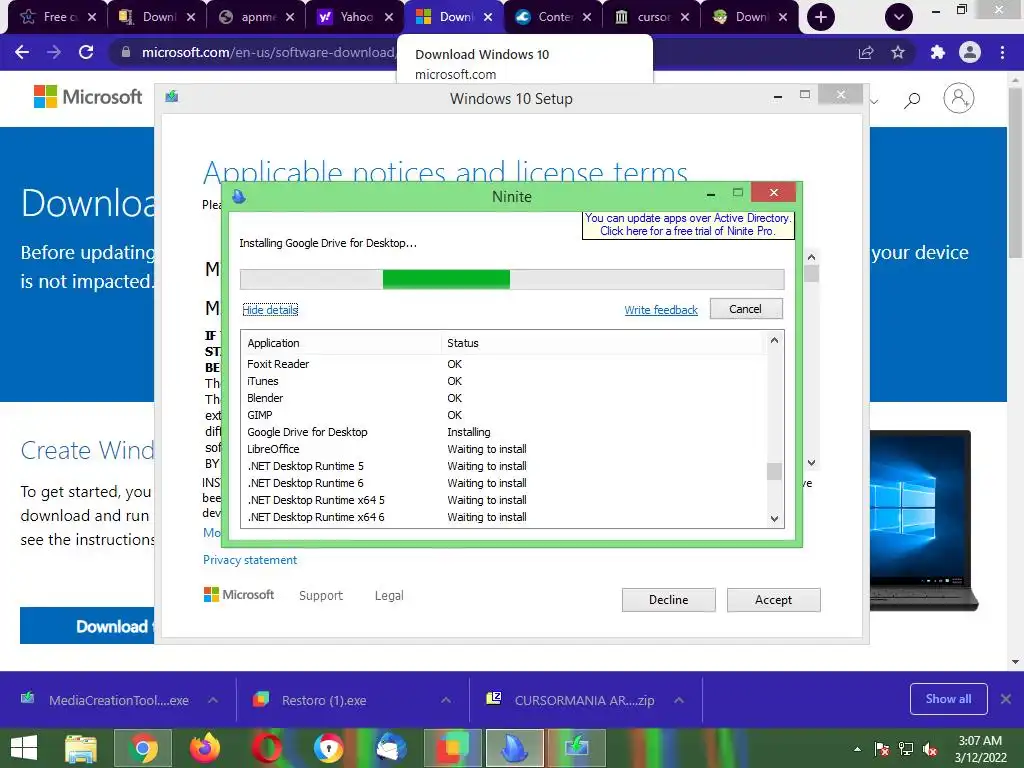Image resolution: width=1024 pixels, height=768 pixels.
Task: Reload the Microsoft page
Action: (86, 52)
